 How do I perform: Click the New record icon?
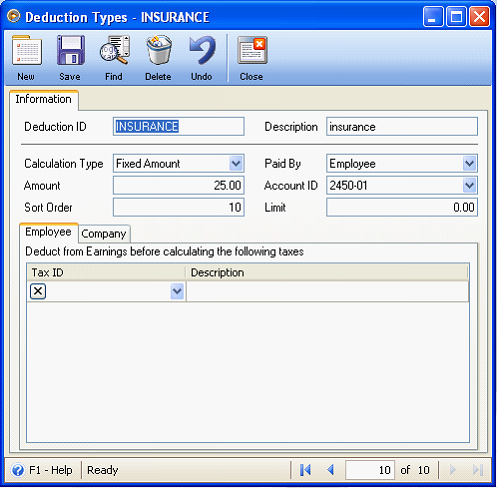tap(27, 51)
